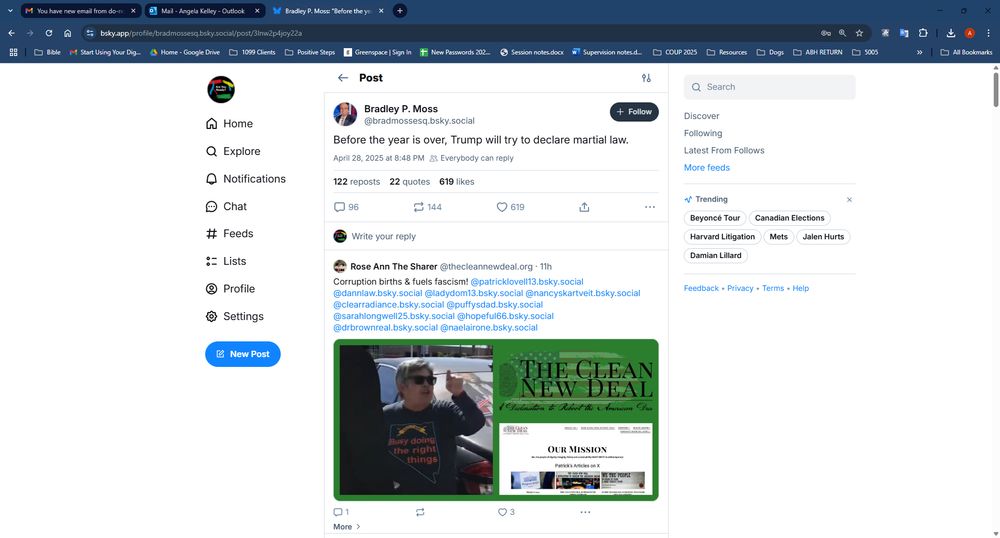Open The Clean New Deal image

[x=496, y=420]
